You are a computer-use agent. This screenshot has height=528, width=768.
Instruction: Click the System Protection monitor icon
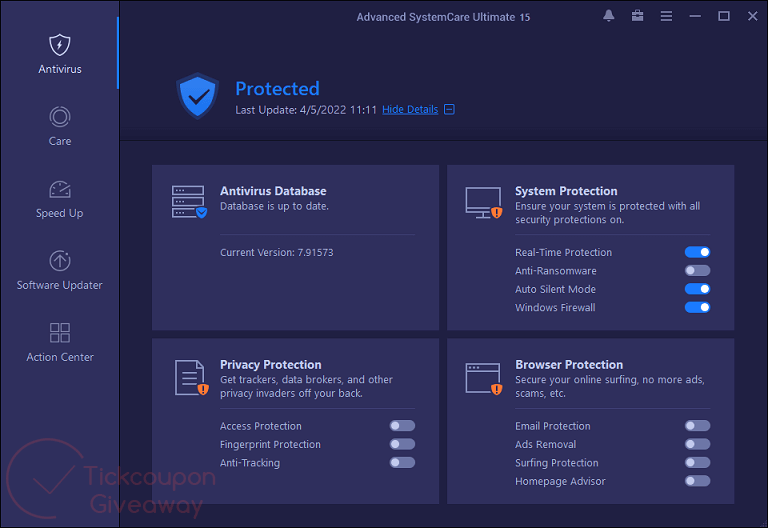(x=484, y=202)
